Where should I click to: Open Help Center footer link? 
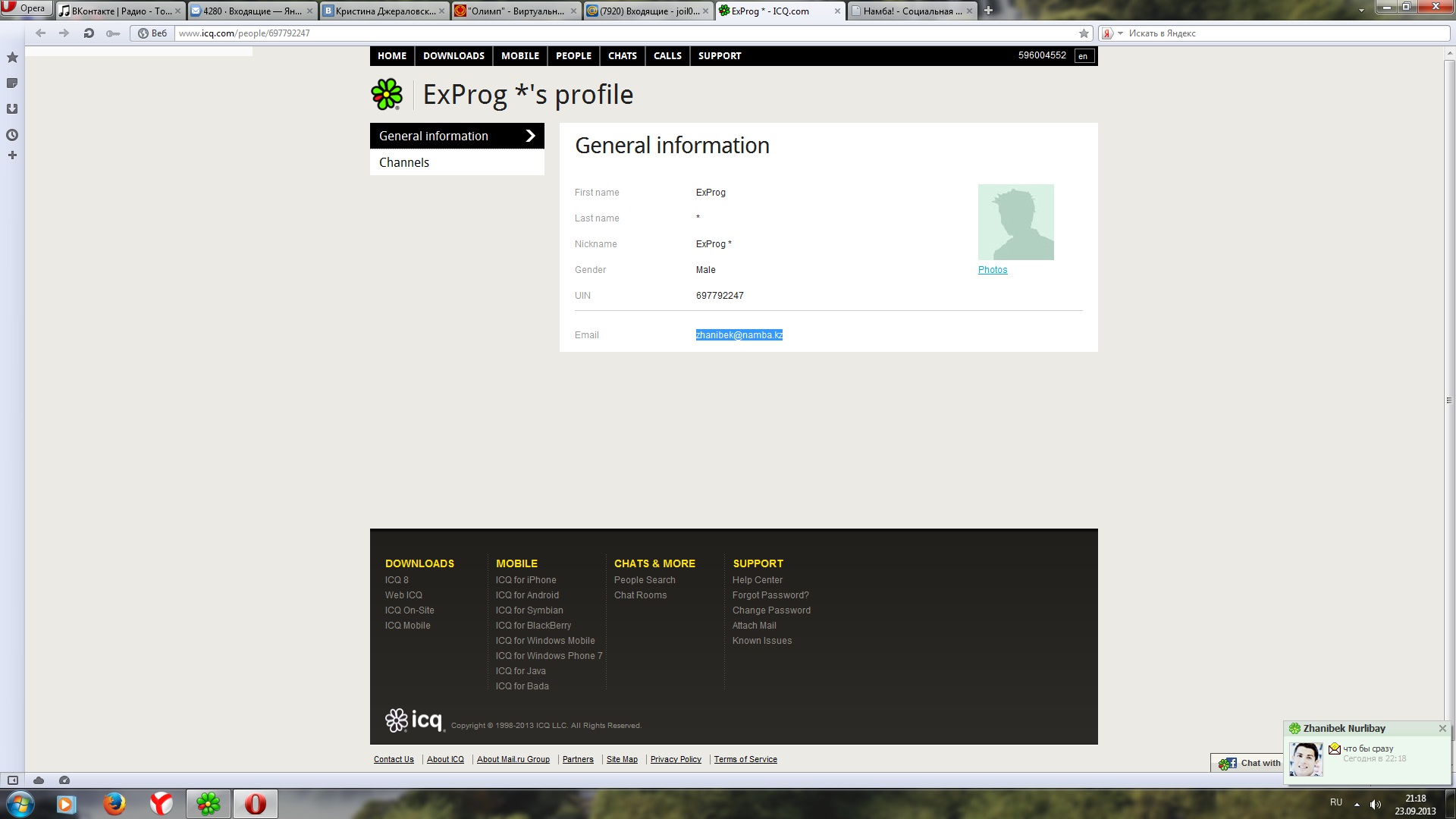pyautogui.click(x=758, y=580)
